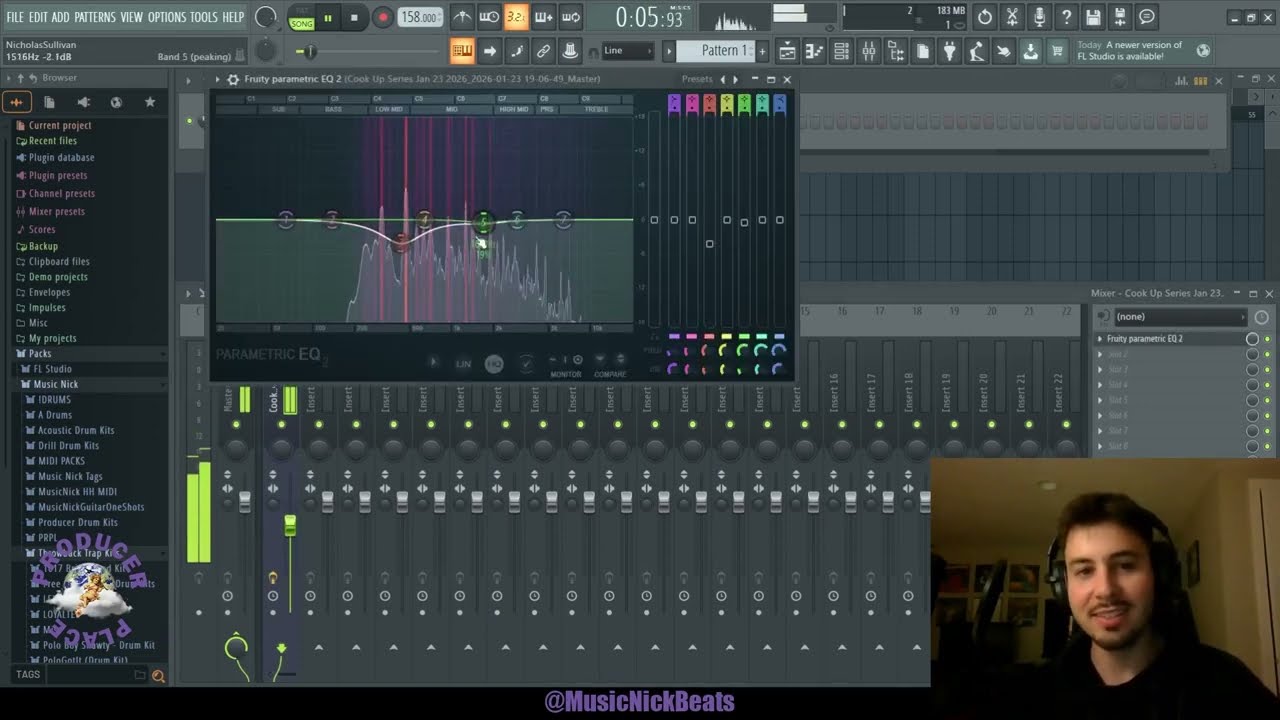Open the project info speech bubble icon
Viewport: 1280px width, 720px height.
coord(1147,17)
